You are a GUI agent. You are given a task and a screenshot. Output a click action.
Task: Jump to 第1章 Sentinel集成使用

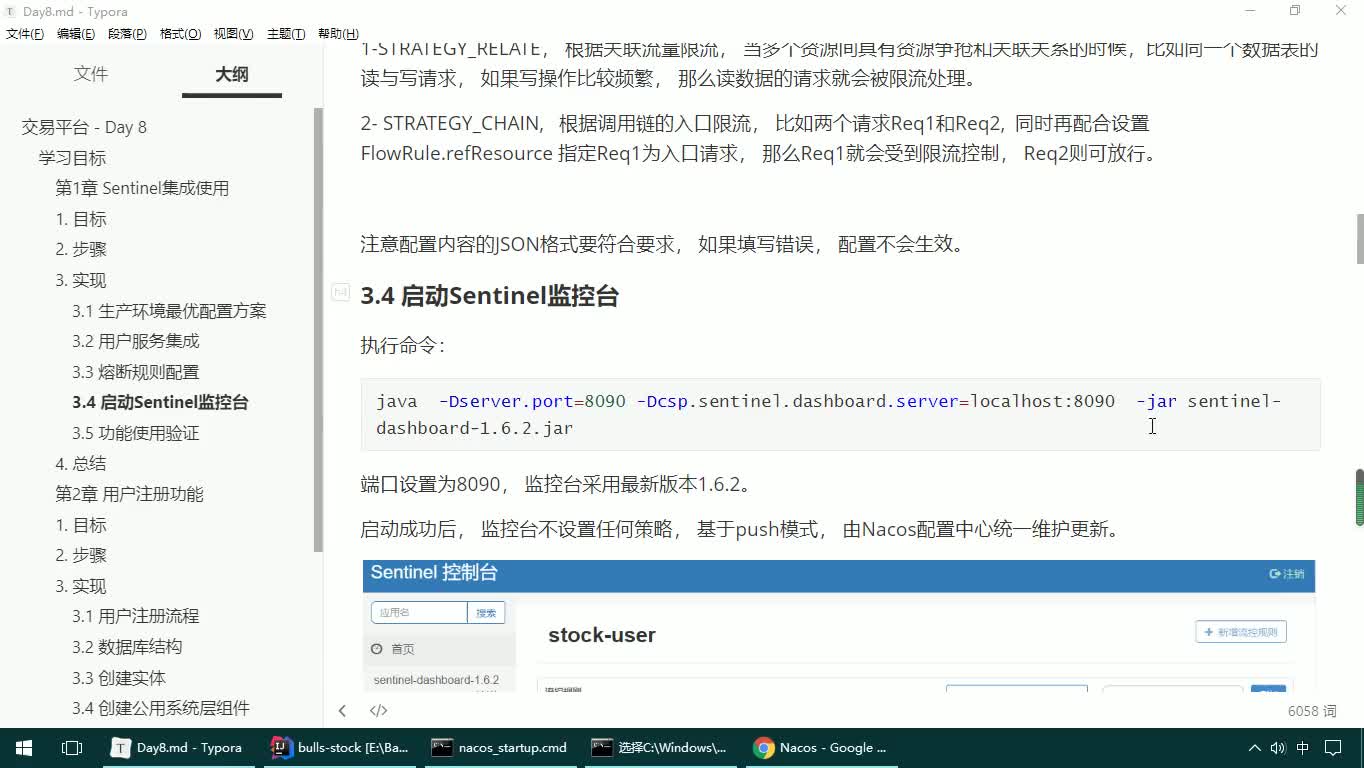click(x=142, y=188)
